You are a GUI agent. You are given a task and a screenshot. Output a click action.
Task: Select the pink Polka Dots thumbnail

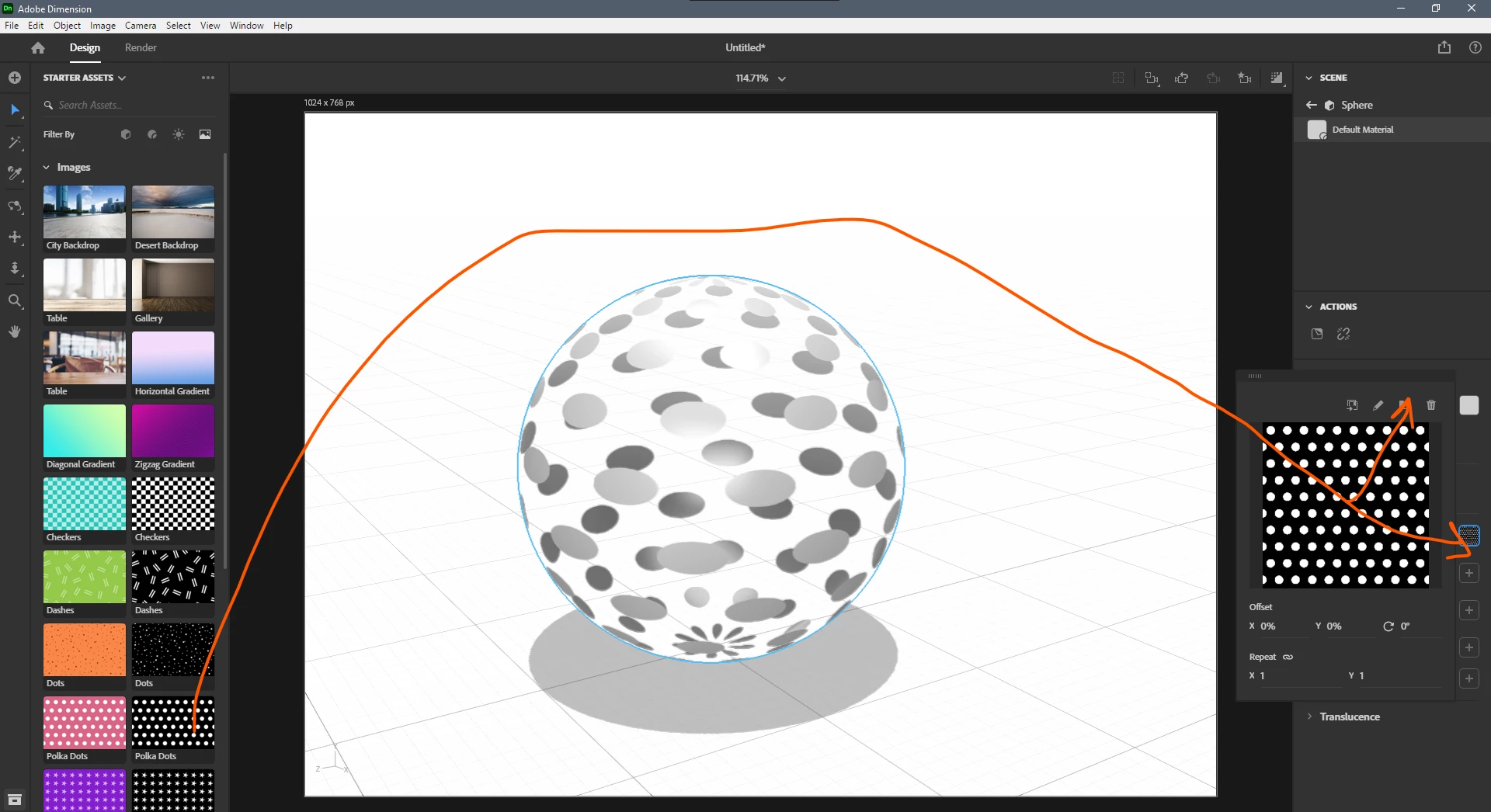point(84,723)
